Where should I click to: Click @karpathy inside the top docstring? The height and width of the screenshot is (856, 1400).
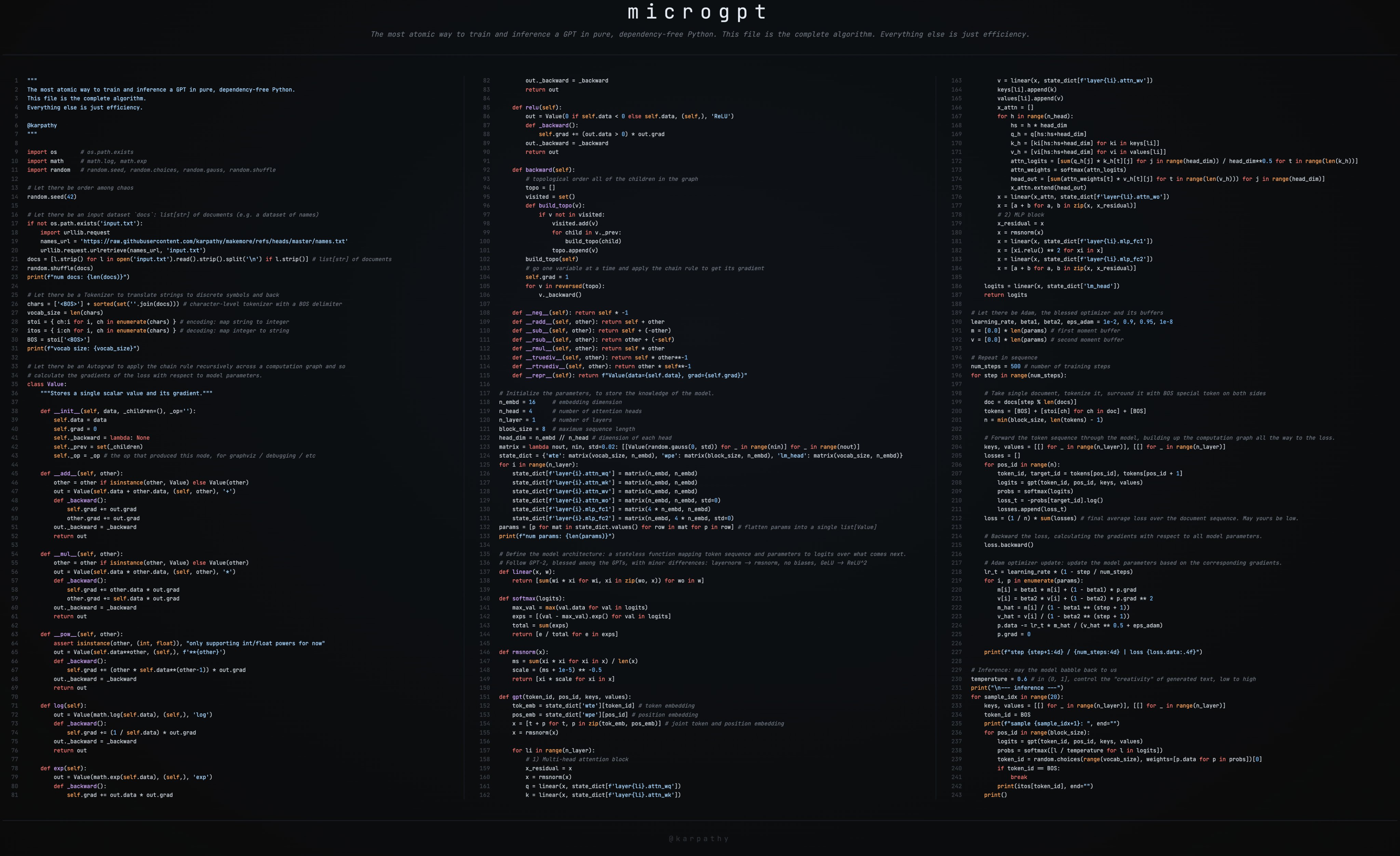[42, 126]
